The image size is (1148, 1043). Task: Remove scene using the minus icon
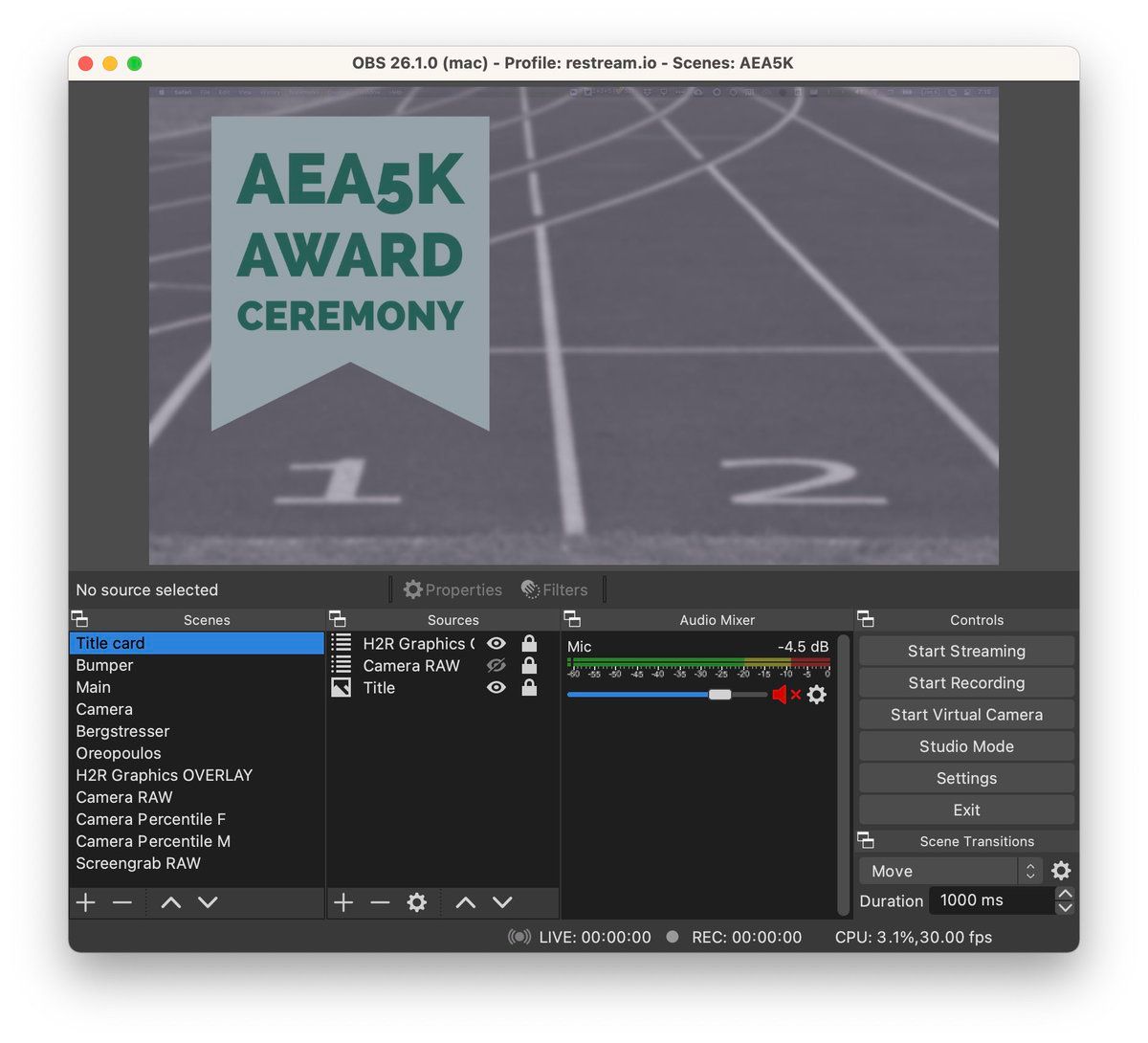[121, 902]
